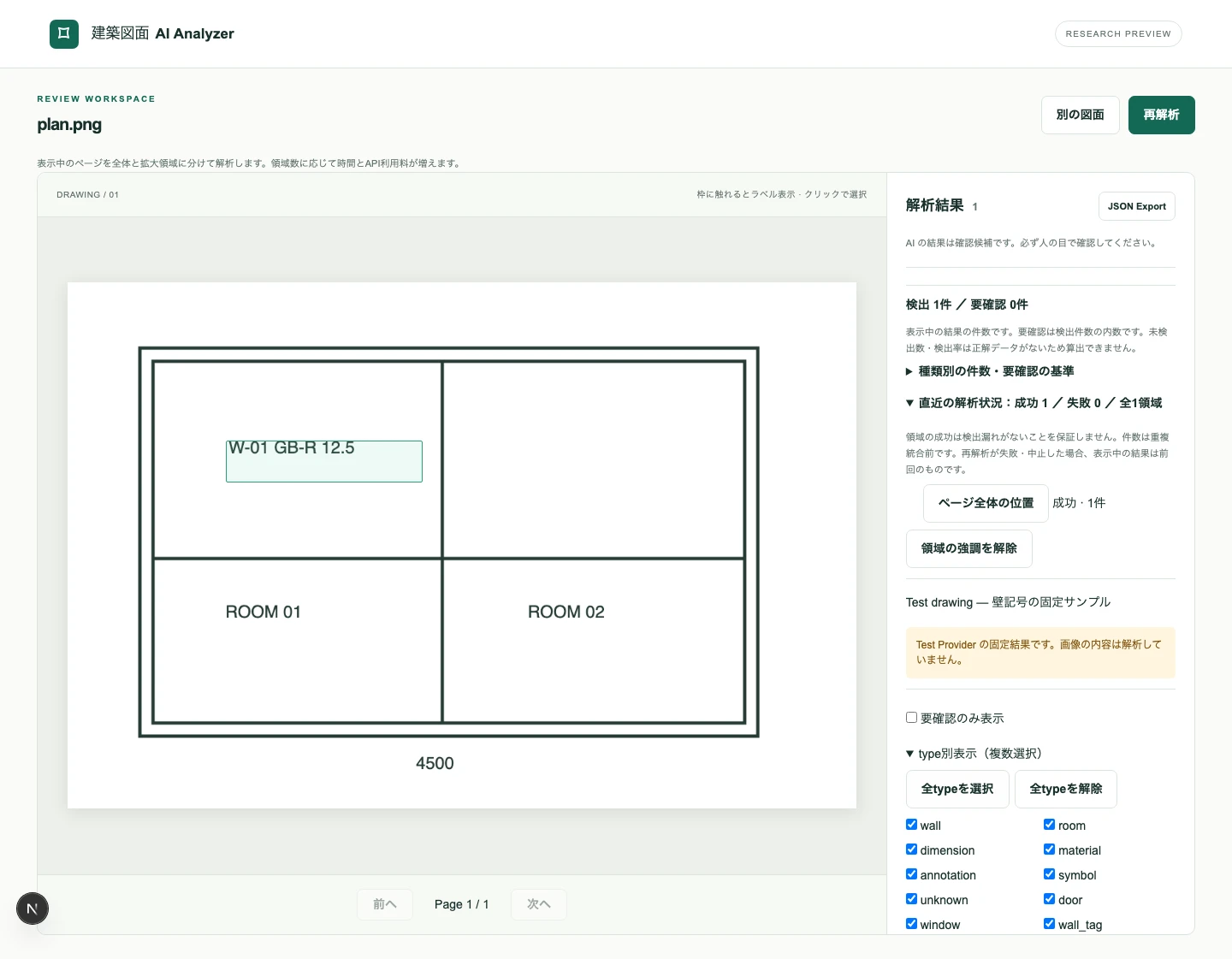Click the ROOM 02 label on drawing
The image size is (1232, 959).
point(566,612)
